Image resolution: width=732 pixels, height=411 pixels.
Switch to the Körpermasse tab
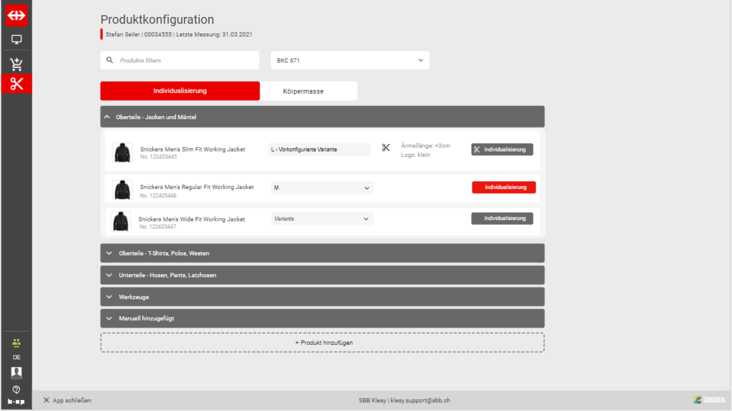(303, 91)
